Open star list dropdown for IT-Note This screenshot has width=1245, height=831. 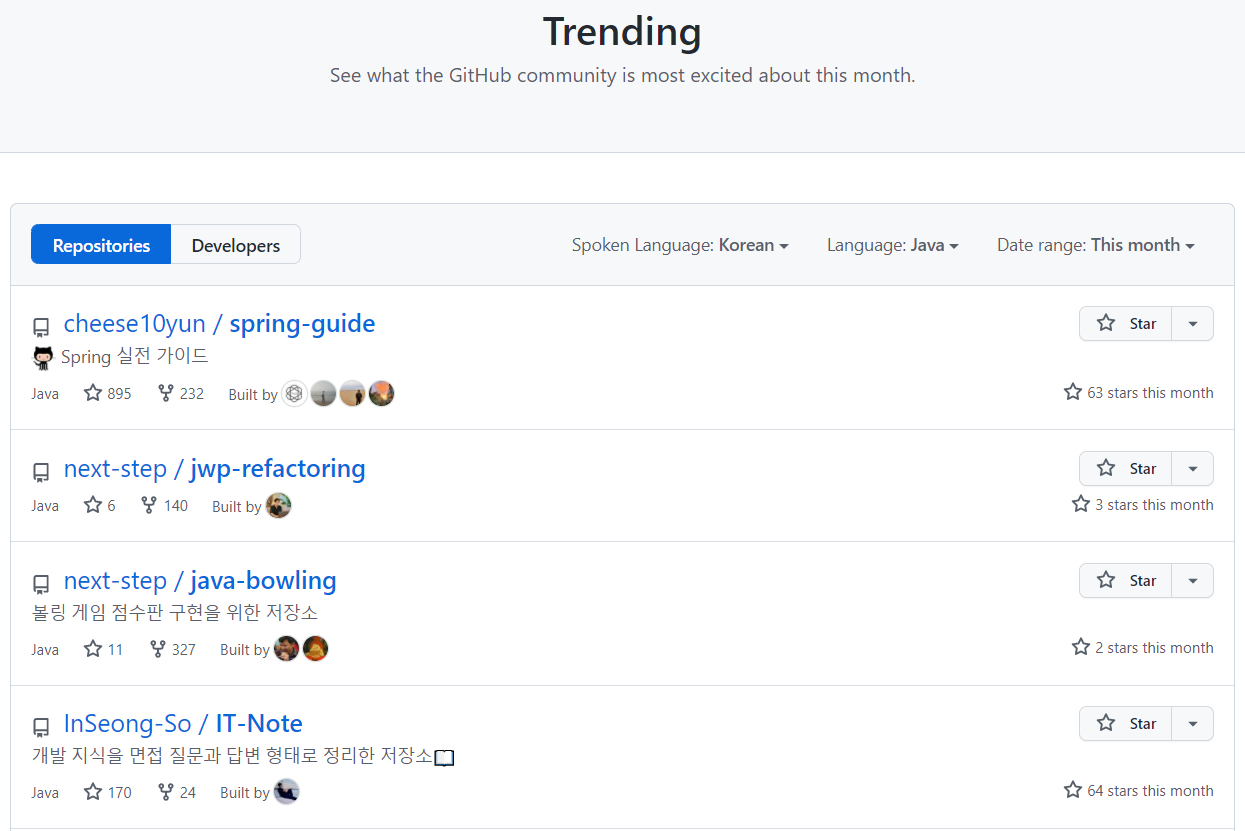point(1192,724)
